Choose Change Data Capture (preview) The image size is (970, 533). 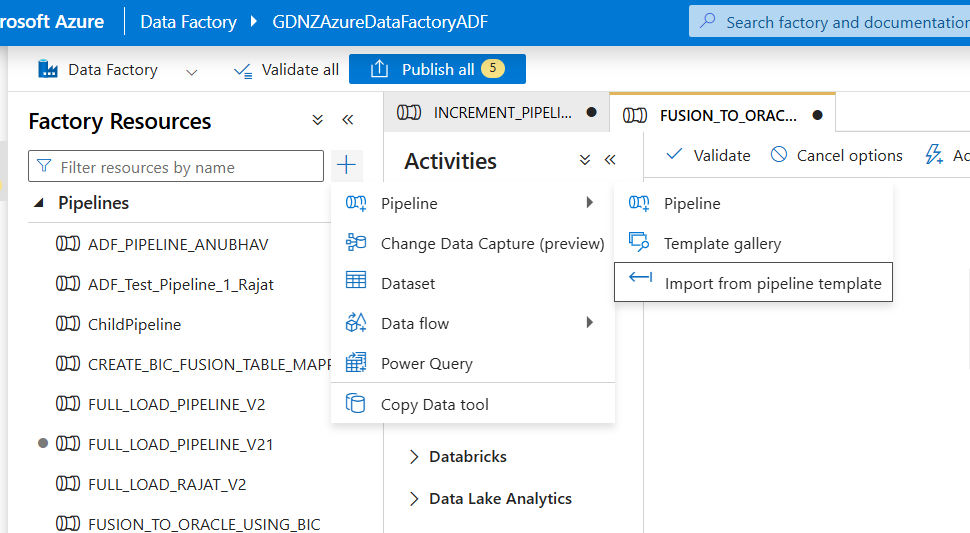click(473, 243)
